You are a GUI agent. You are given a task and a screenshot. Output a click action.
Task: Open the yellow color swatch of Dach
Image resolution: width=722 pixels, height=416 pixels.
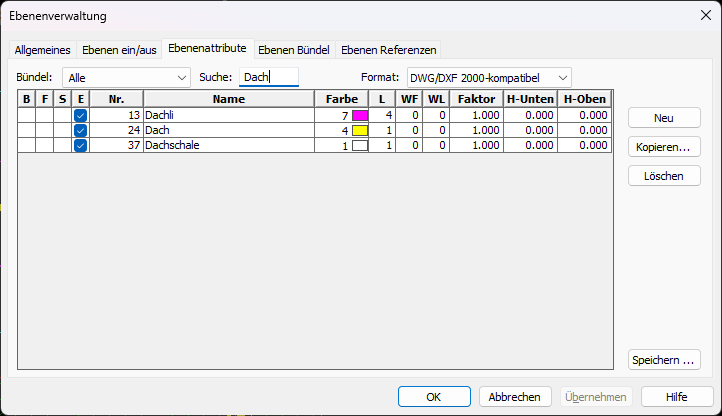[360, 130]
